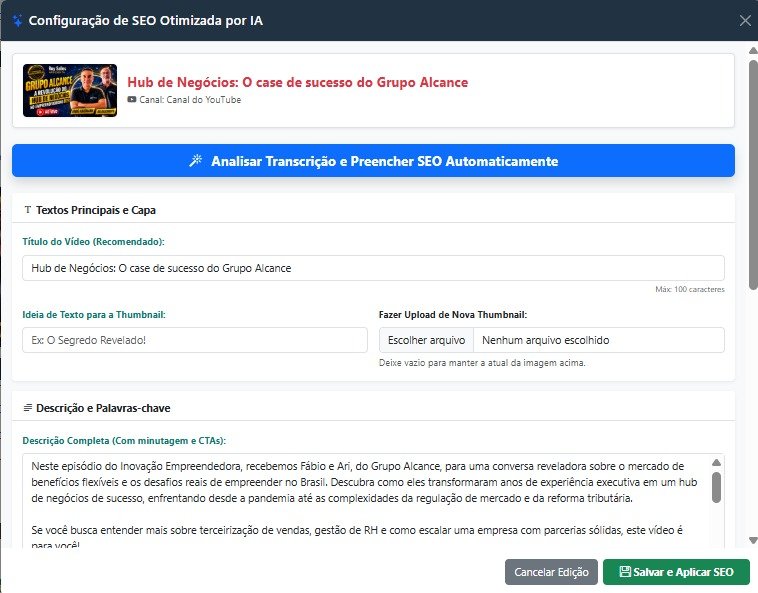Viewport: 758px width, 593px height.
Task: Click the red video title heading
Action: (297, 82)
